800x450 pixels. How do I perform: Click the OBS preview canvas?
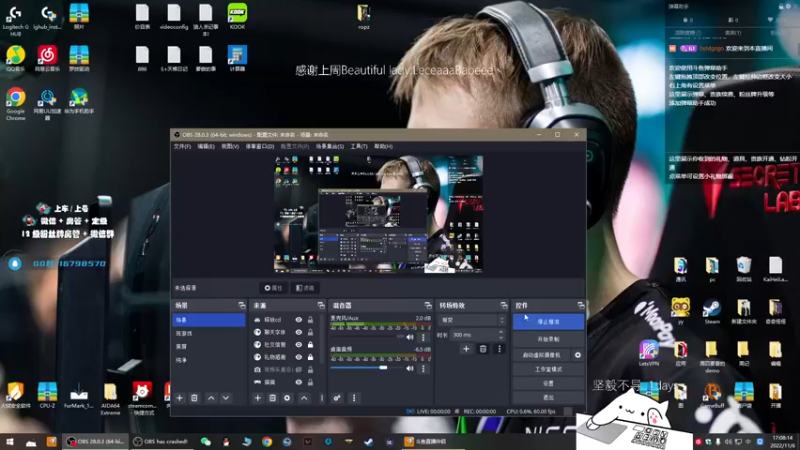(x=378, y=214)
